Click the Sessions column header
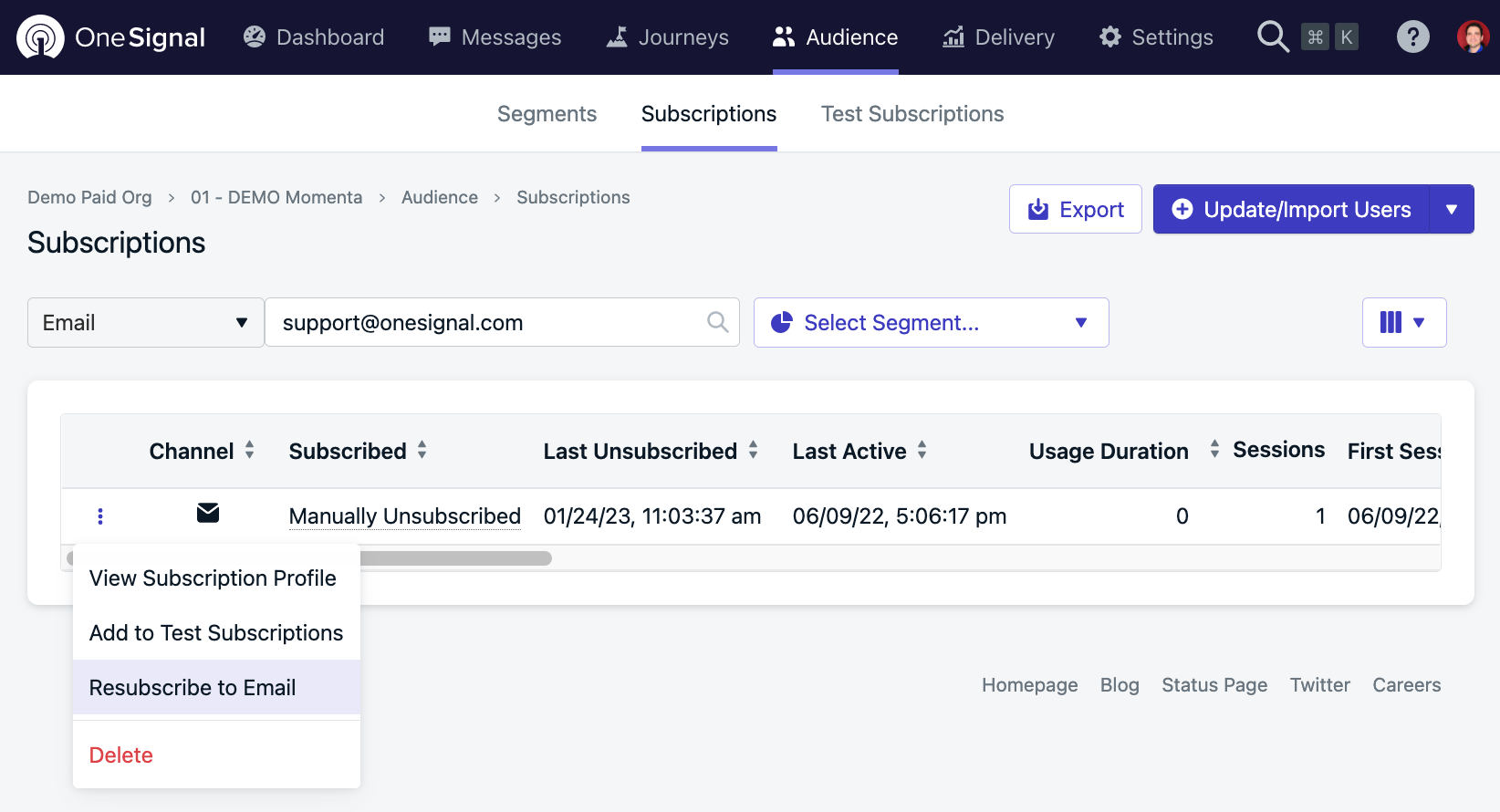1500x812 pixels. 1279,450
